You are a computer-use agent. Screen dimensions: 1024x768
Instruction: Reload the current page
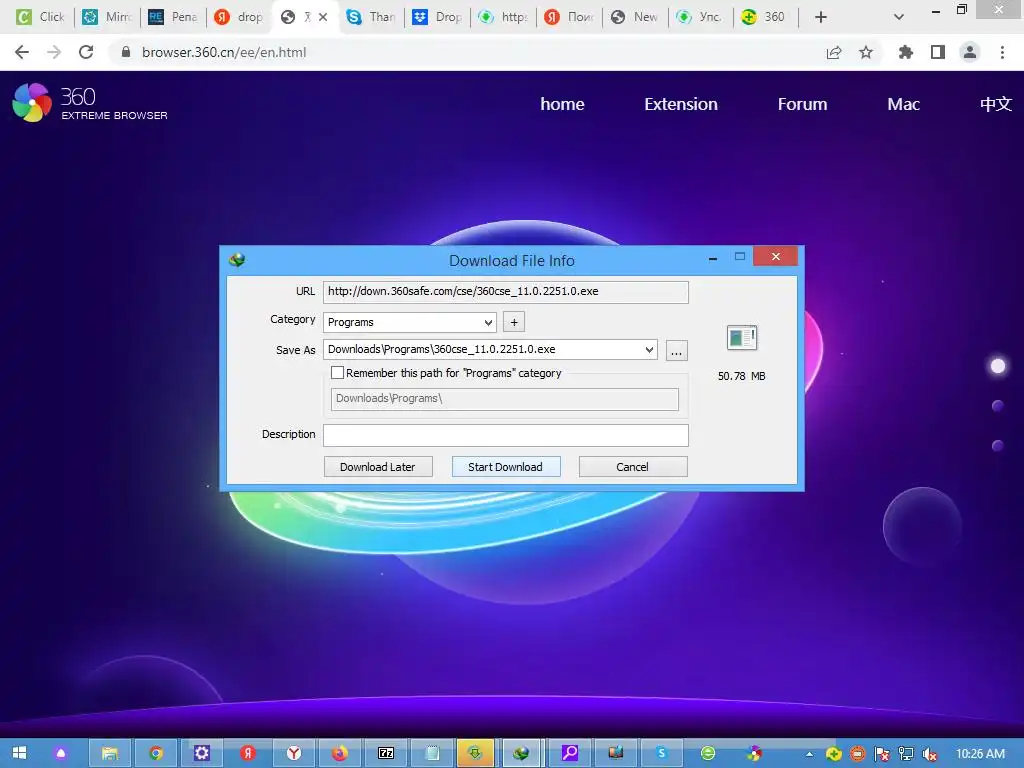pos(86,52)
